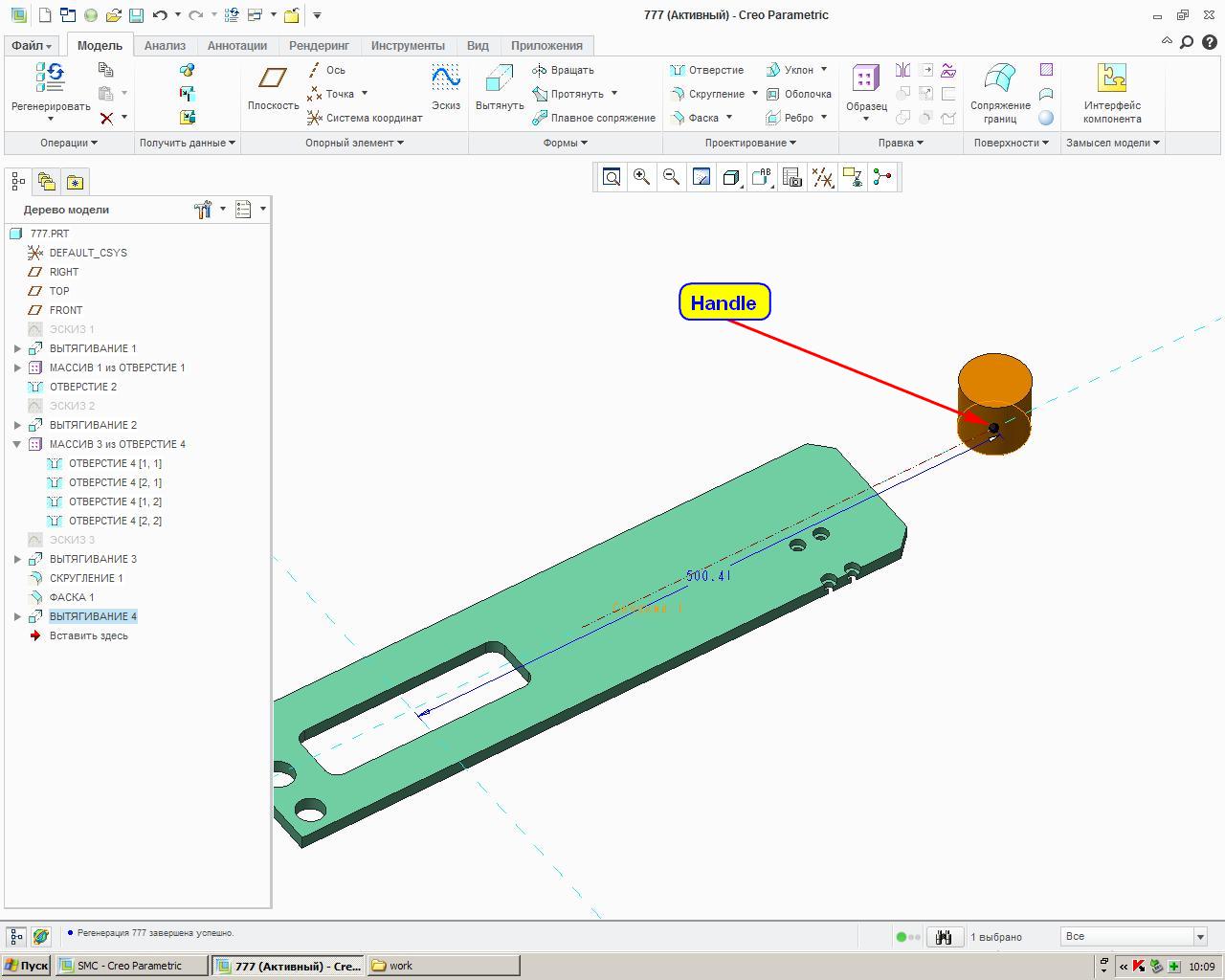This screenshot has height=980, width=1225.
Task: Expand ВЫТЯГИВАНИЕ 1 tree node
Action: (x=17, y=348)
